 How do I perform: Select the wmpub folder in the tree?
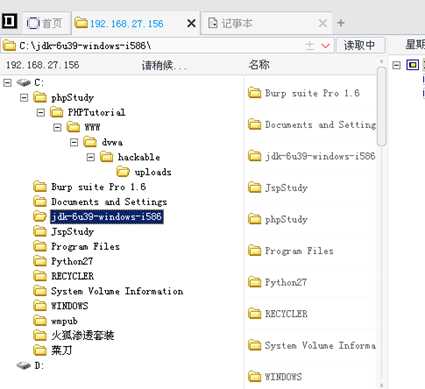[56, 321]
